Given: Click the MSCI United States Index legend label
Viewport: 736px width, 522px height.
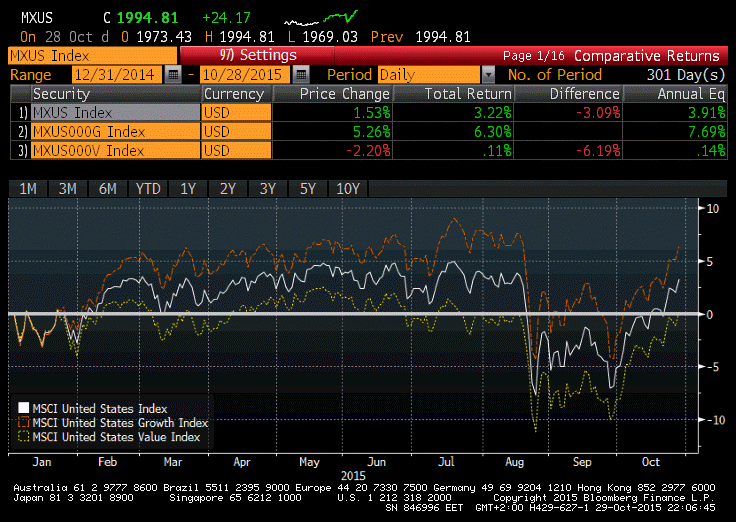Looking at the screenshot, I should (x=100, y=408).
